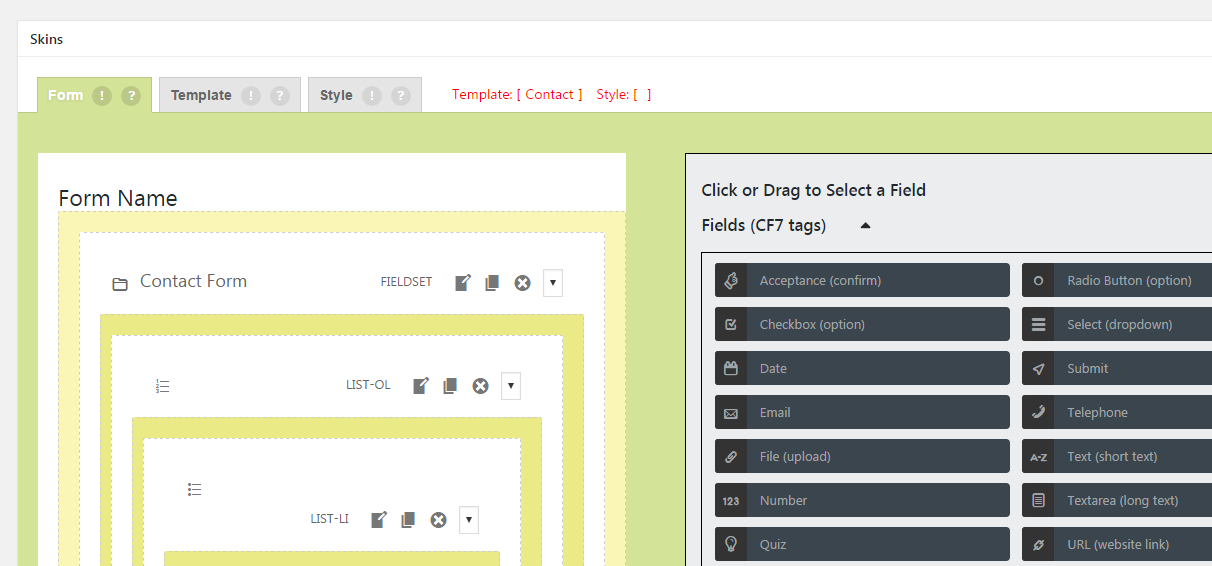
Task: Click the edit icon on the LIST-OL row
Action: [421, 386]
